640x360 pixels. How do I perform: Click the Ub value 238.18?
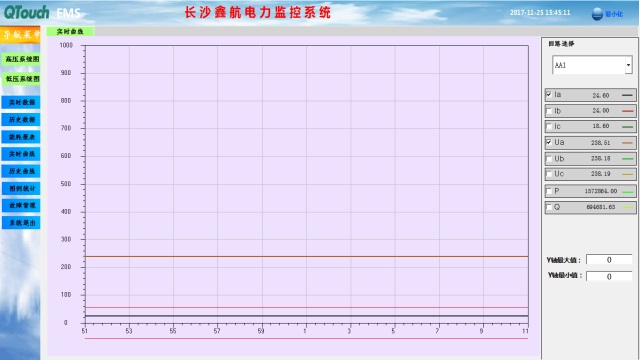(600, 158)
